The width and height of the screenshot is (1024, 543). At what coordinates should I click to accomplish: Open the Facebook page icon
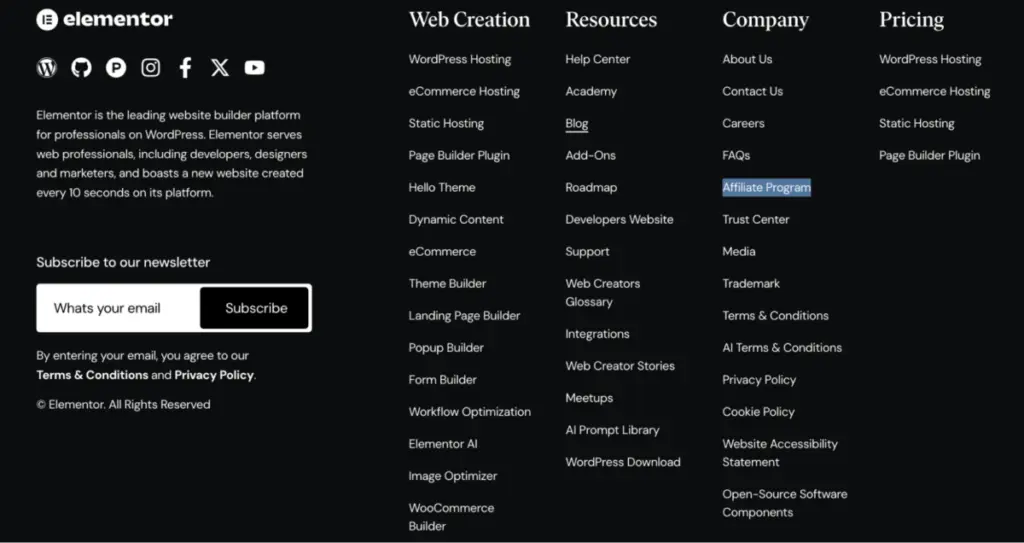(x=185, y=68)
